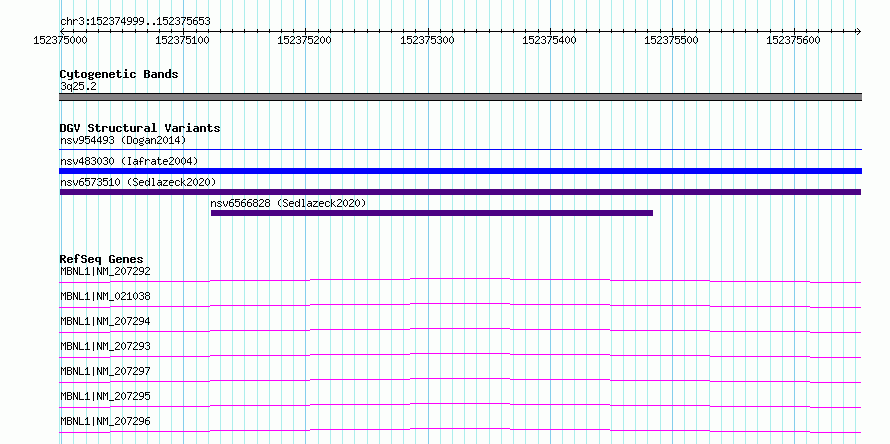Image resolution: width=890 pixels, height=444 pixels.
Task: Open variant nsv483030 (Iafrate2004) label
Action: pyautogui.click(x=129, y=161)
